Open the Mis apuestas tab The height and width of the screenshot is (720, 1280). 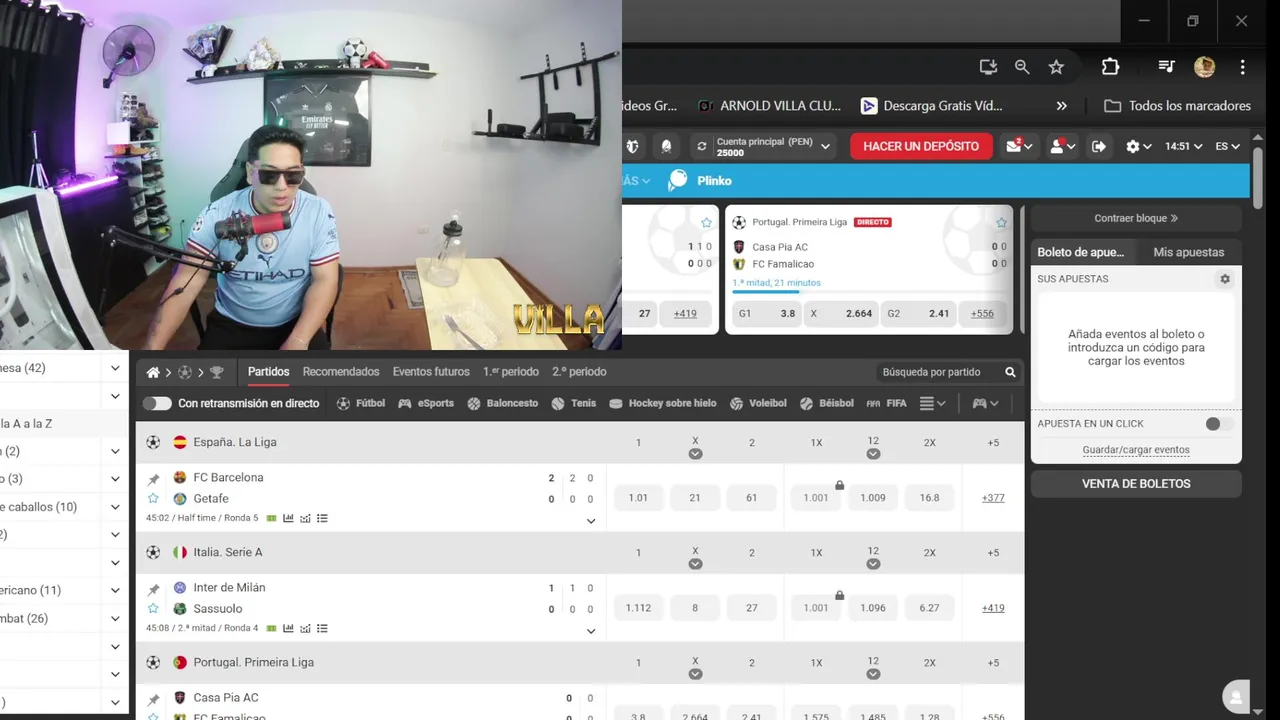pos(1189,252)
